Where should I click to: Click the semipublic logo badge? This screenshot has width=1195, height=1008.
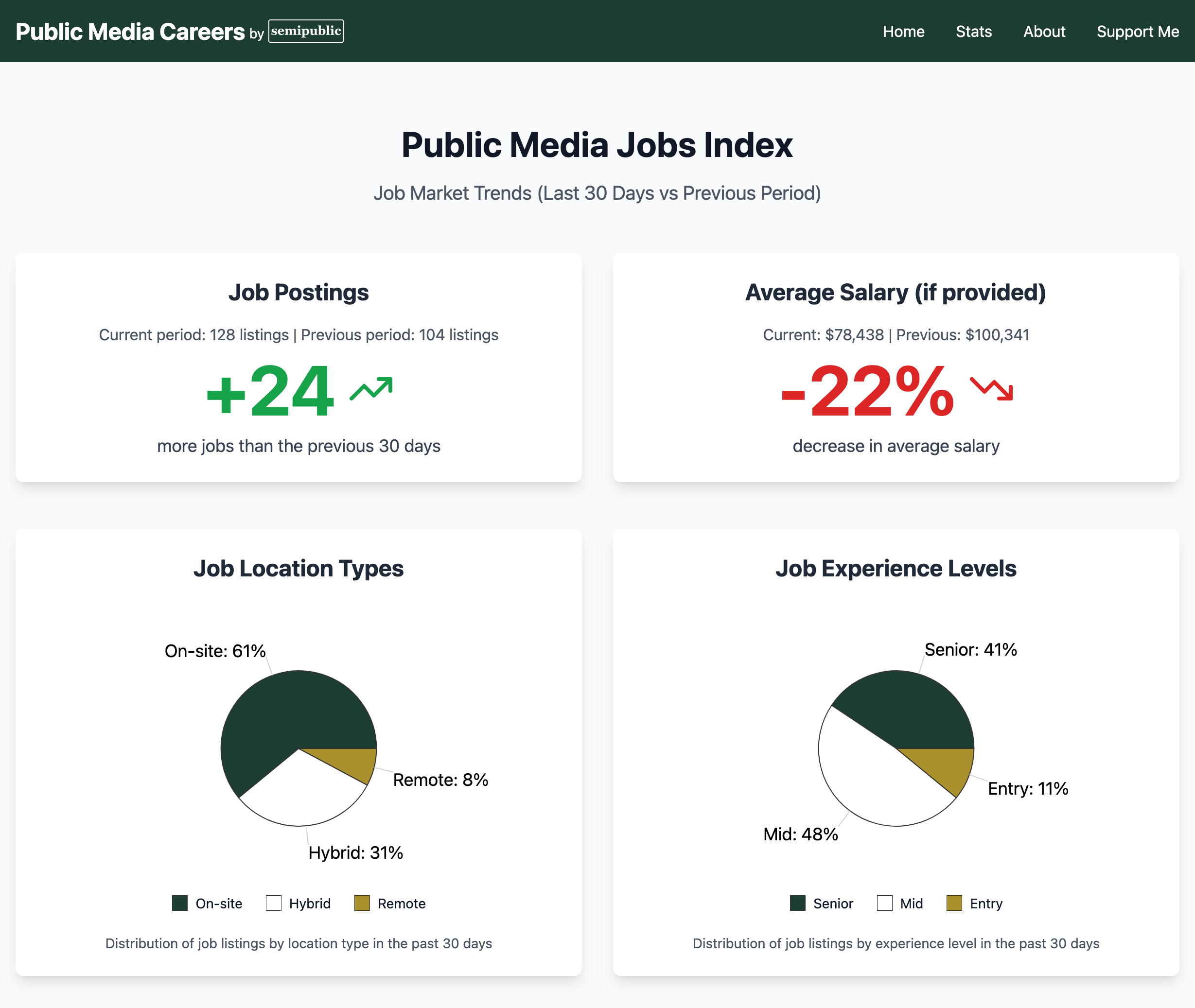[x=306, y=31]
